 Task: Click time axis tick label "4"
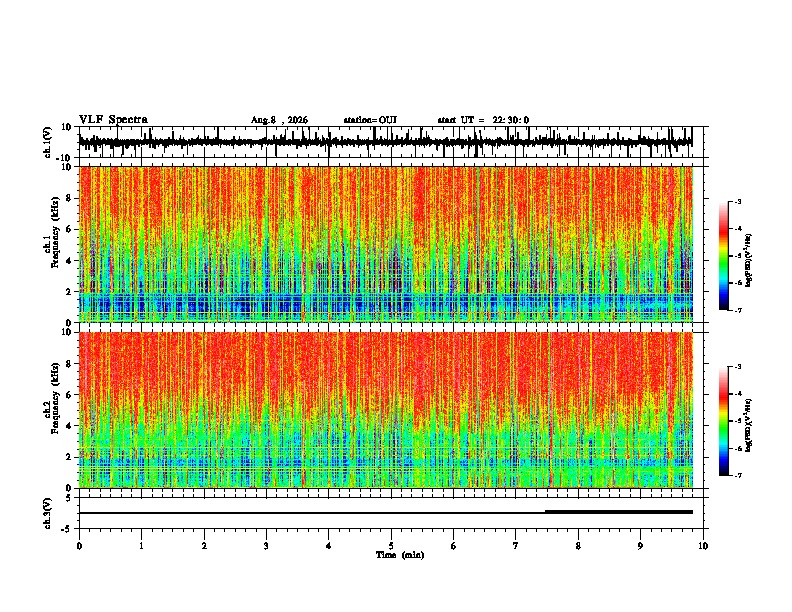point(329,546)
